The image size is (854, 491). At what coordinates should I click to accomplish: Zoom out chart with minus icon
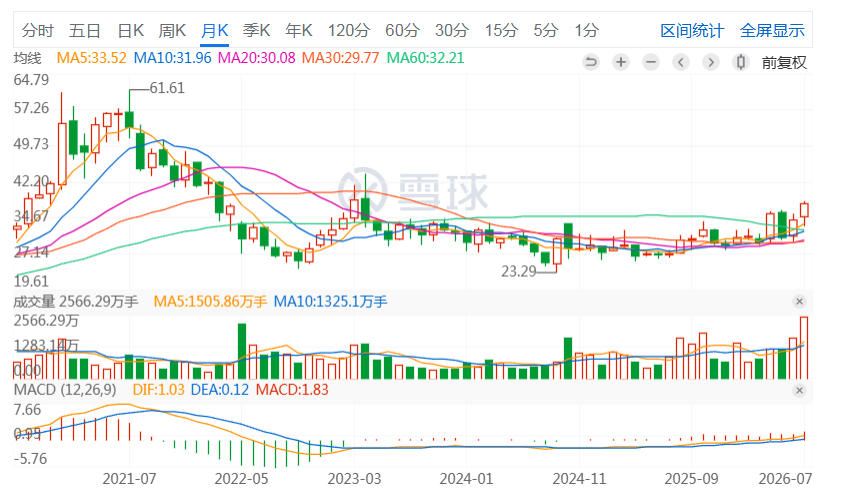650,62
